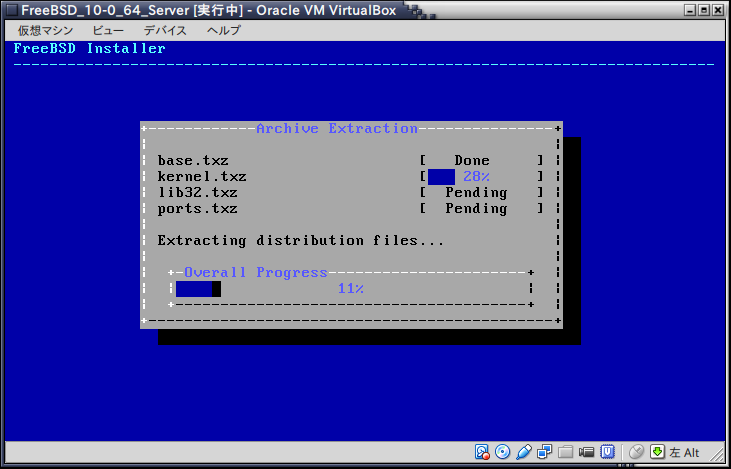
Task: Click the CPU virtualization status icon
Action: point(607,451)
